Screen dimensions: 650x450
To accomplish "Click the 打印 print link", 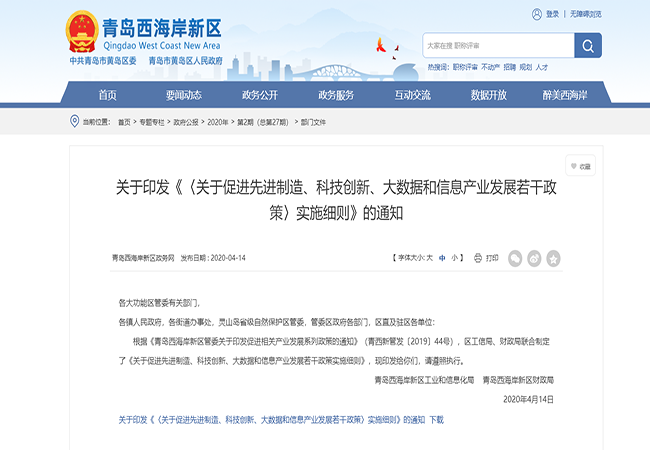I will (x=492, y=258).
